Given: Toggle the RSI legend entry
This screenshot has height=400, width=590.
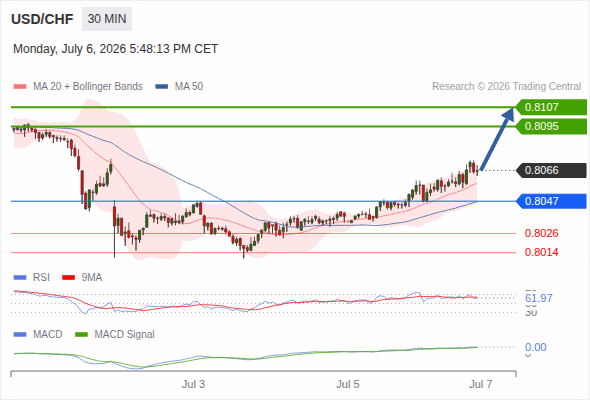Looking at the screenshot, I should [32, 277].
